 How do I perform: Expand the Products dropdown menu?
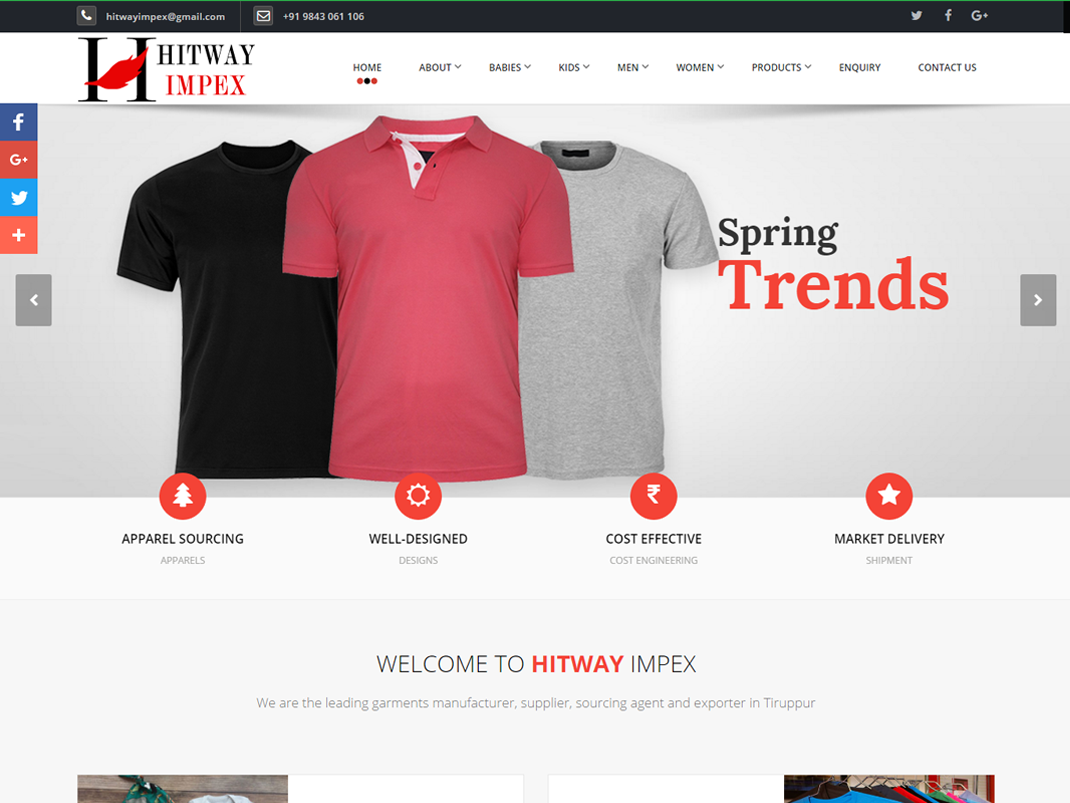[781, 68]
